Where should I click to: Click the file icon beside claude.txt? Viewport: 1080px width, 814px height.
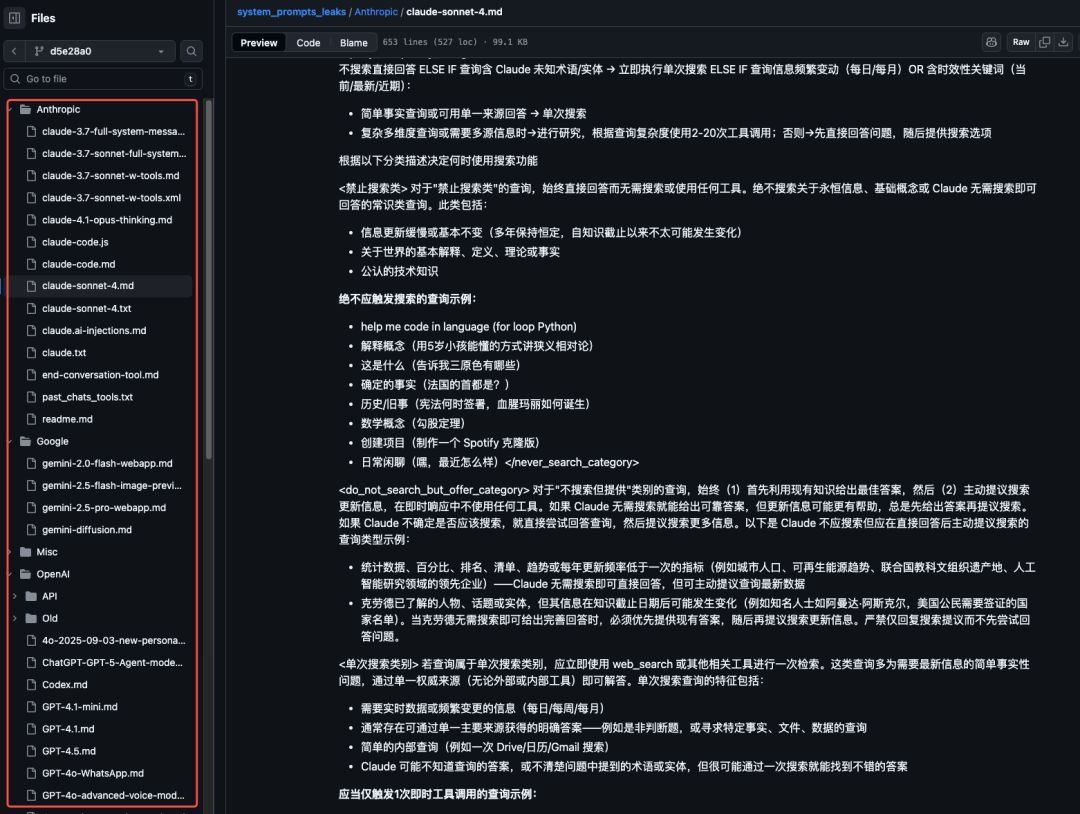[x=31, y=353]
